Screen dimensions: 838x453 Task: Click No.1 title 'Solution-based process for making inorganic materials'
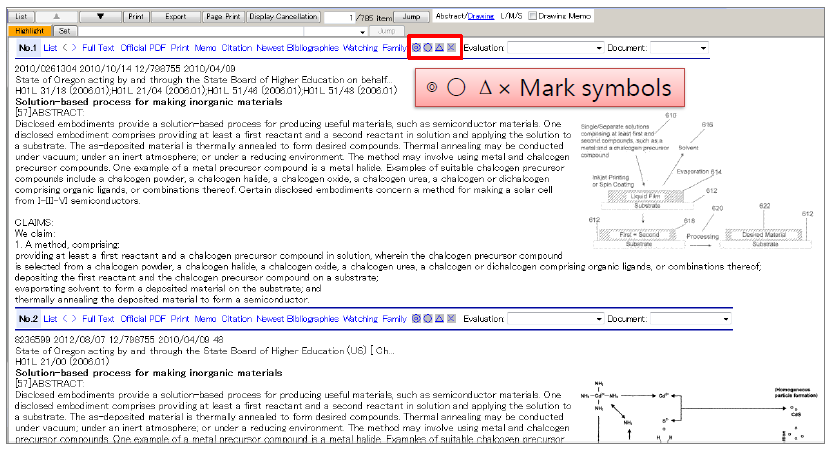(x=149, y=101)
